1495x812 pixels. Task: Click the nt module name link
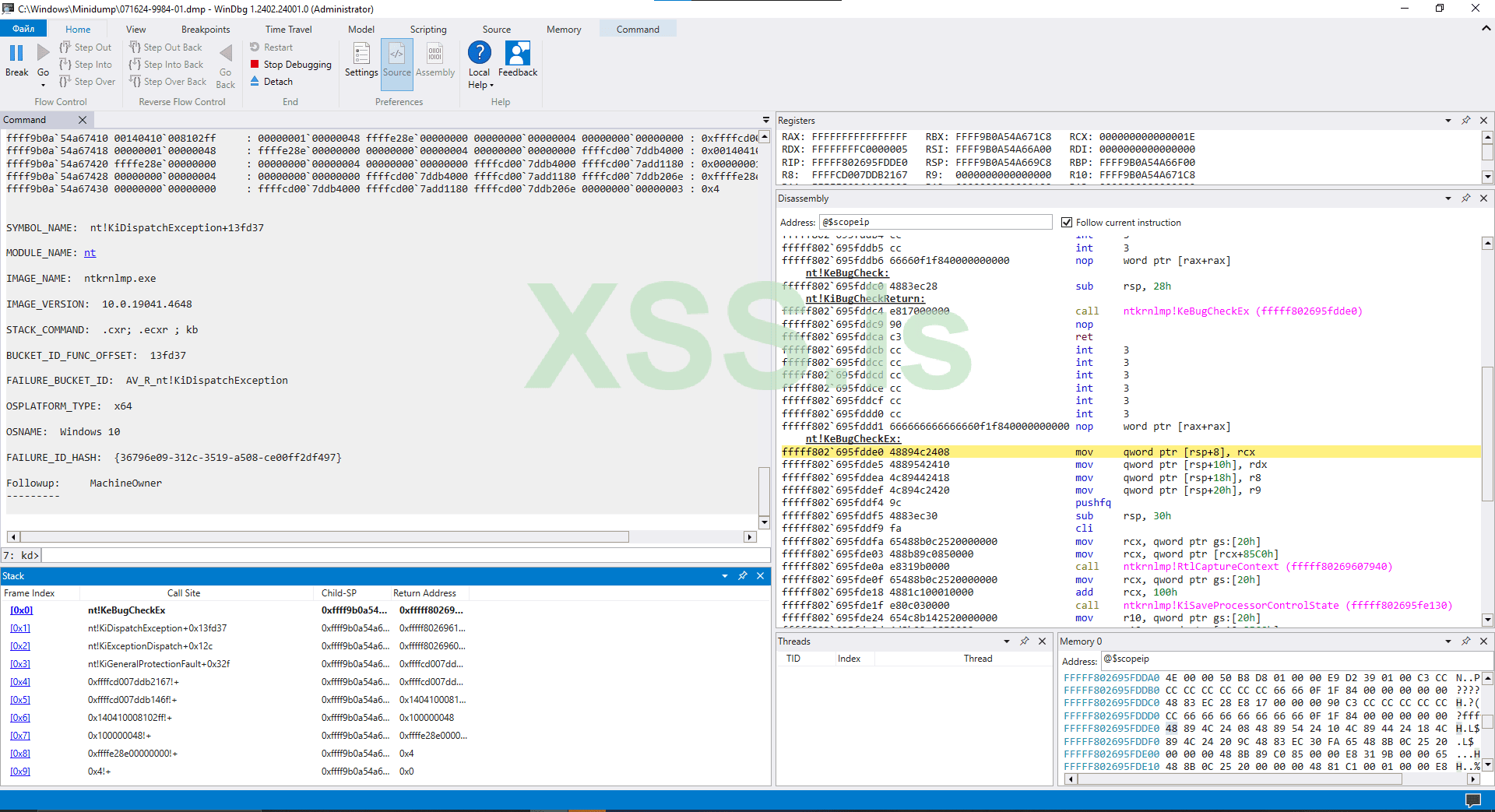90,253
